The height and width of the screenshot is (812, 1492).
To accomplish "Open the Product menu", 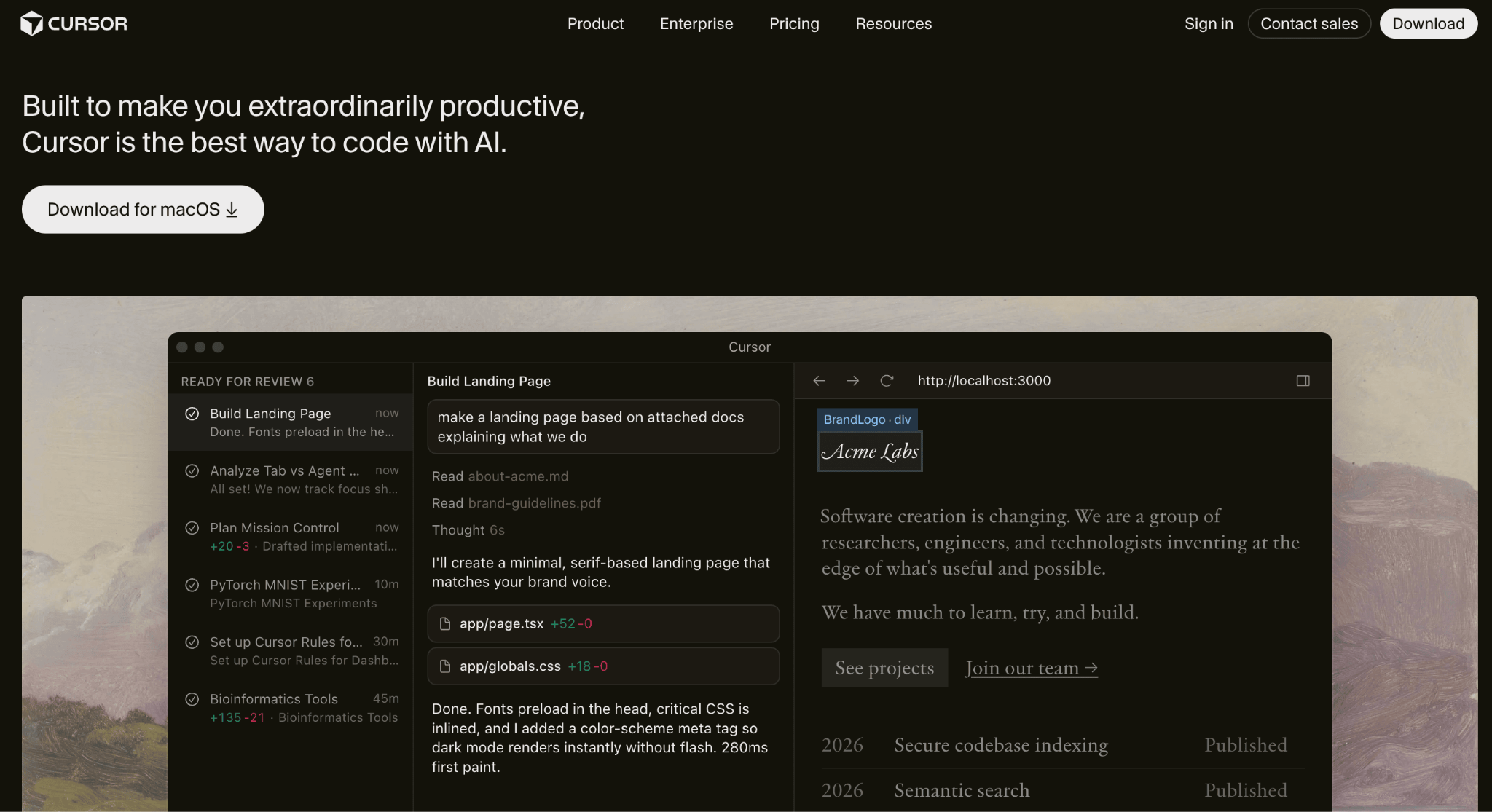I will coord(595,23).
